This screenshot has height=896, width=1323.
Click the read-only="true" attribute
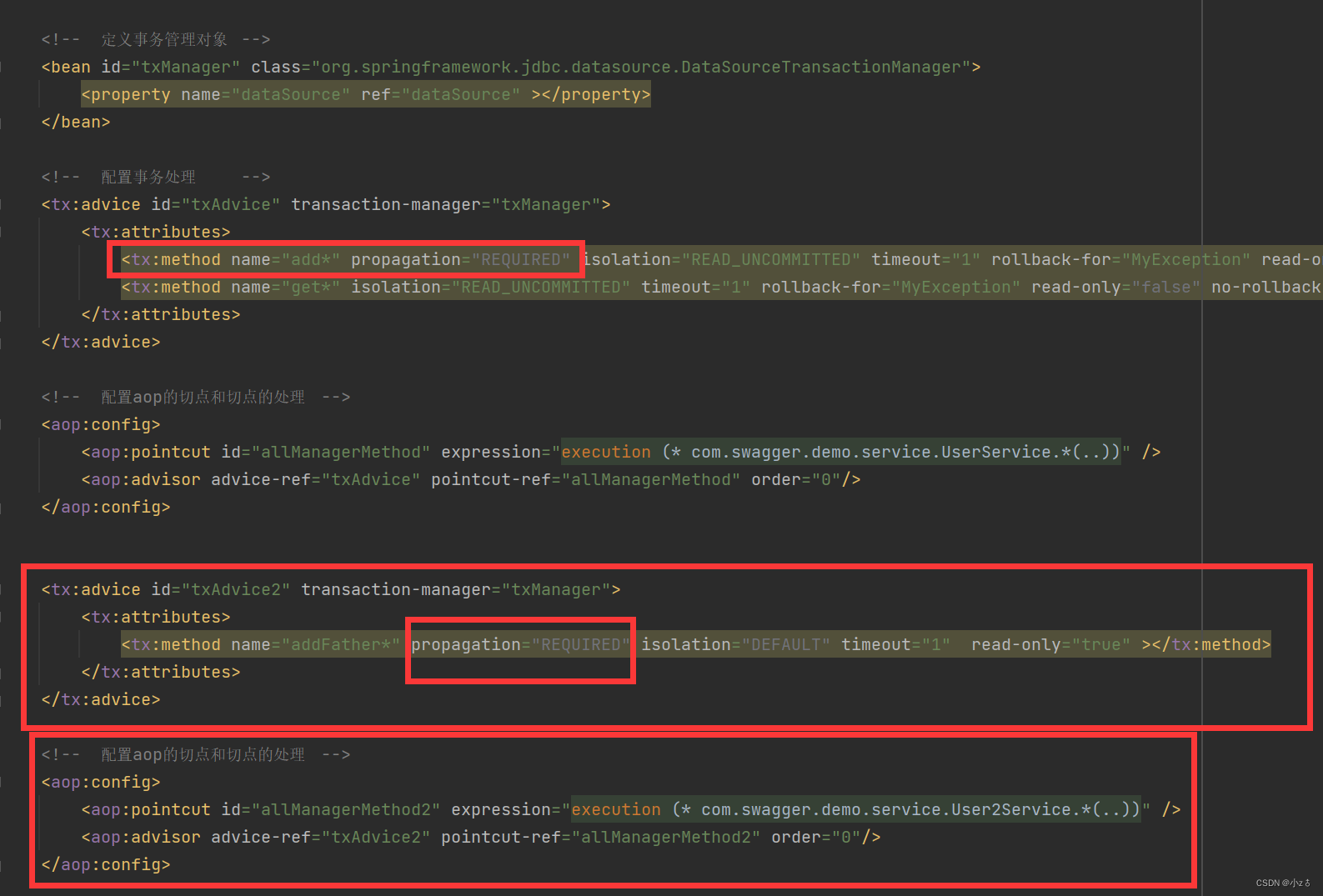click(x=1051, y=644)
